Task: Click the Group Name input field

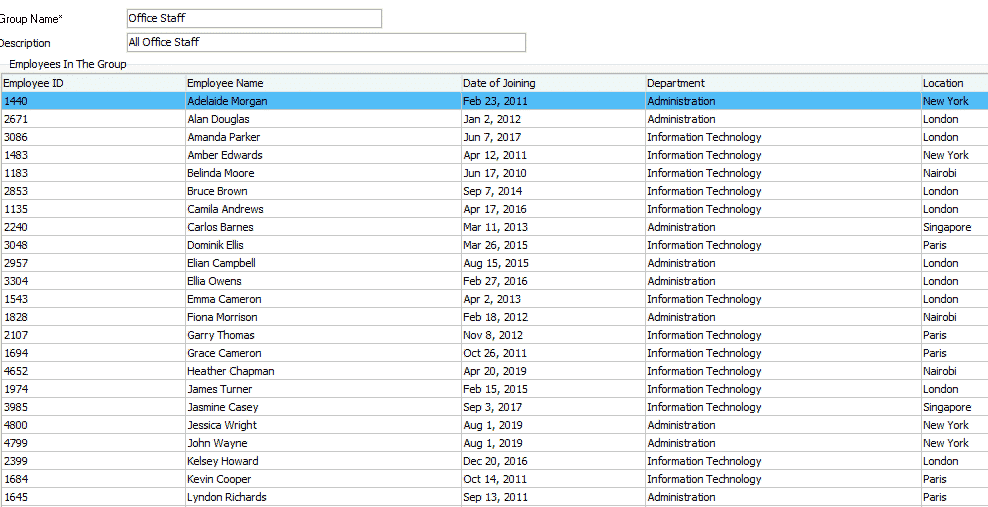Action: click(254, 18)
